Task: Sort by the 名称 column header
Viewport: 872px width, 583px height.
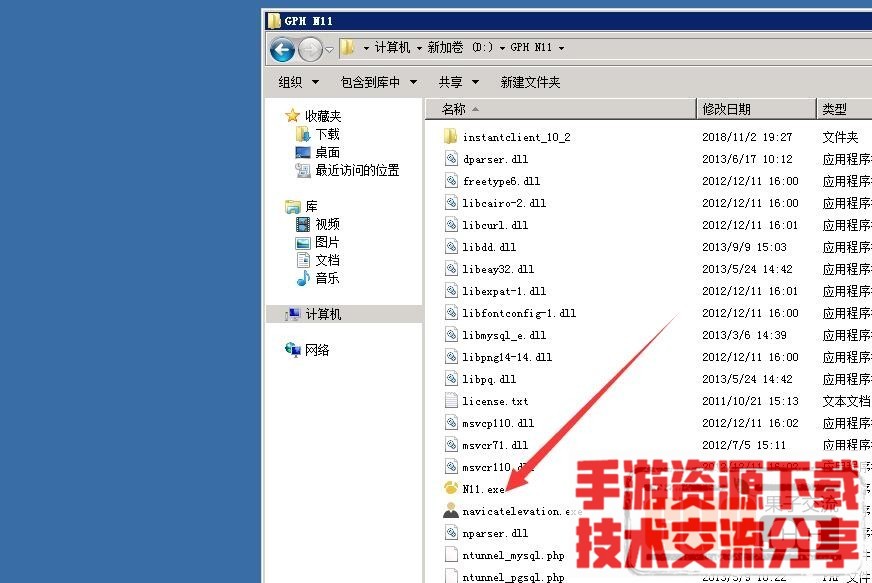Action: click(x=561, y=109)
